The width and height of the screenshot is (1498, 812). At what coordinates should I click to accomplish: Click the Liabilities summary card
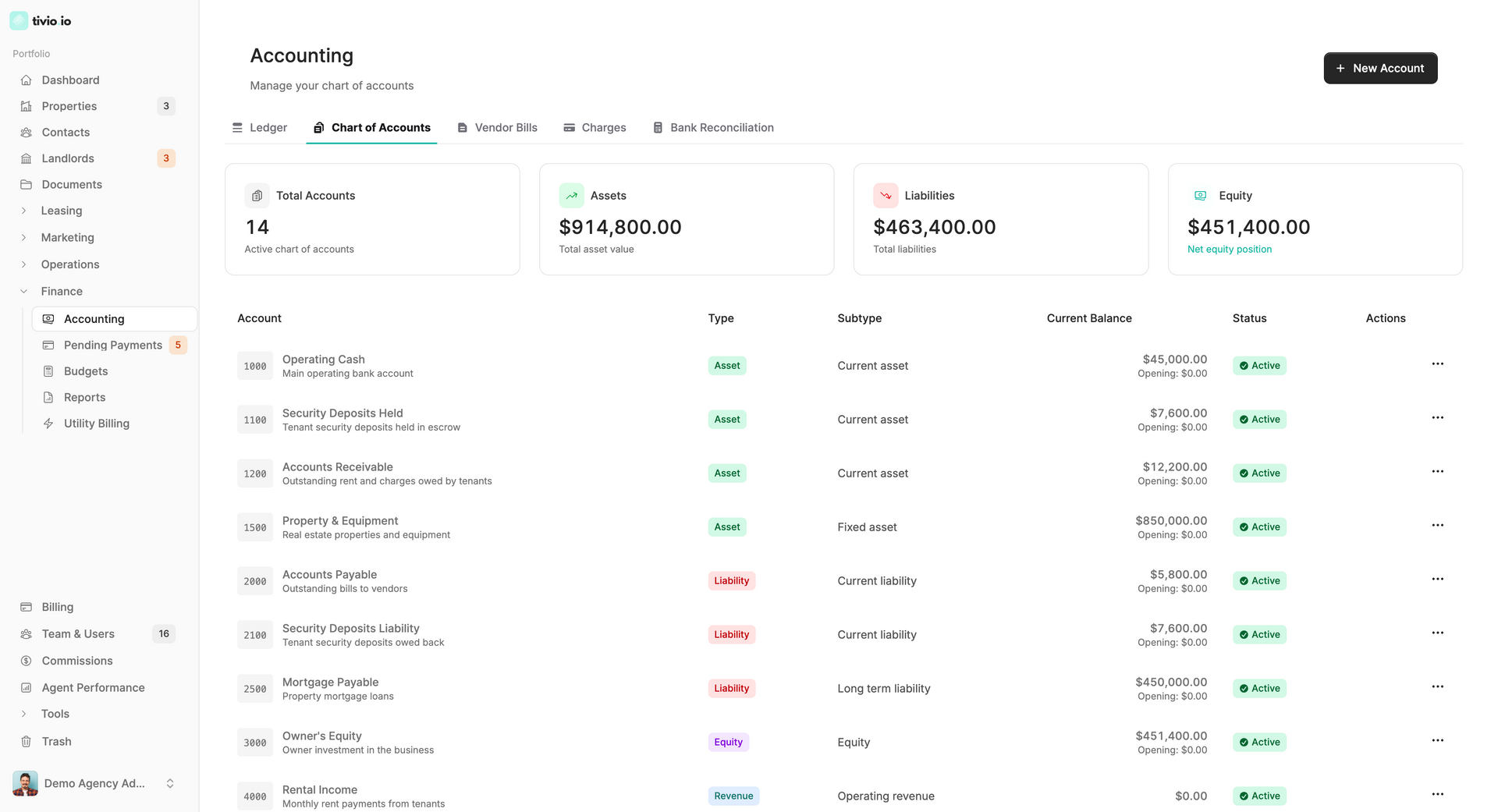1000,219
